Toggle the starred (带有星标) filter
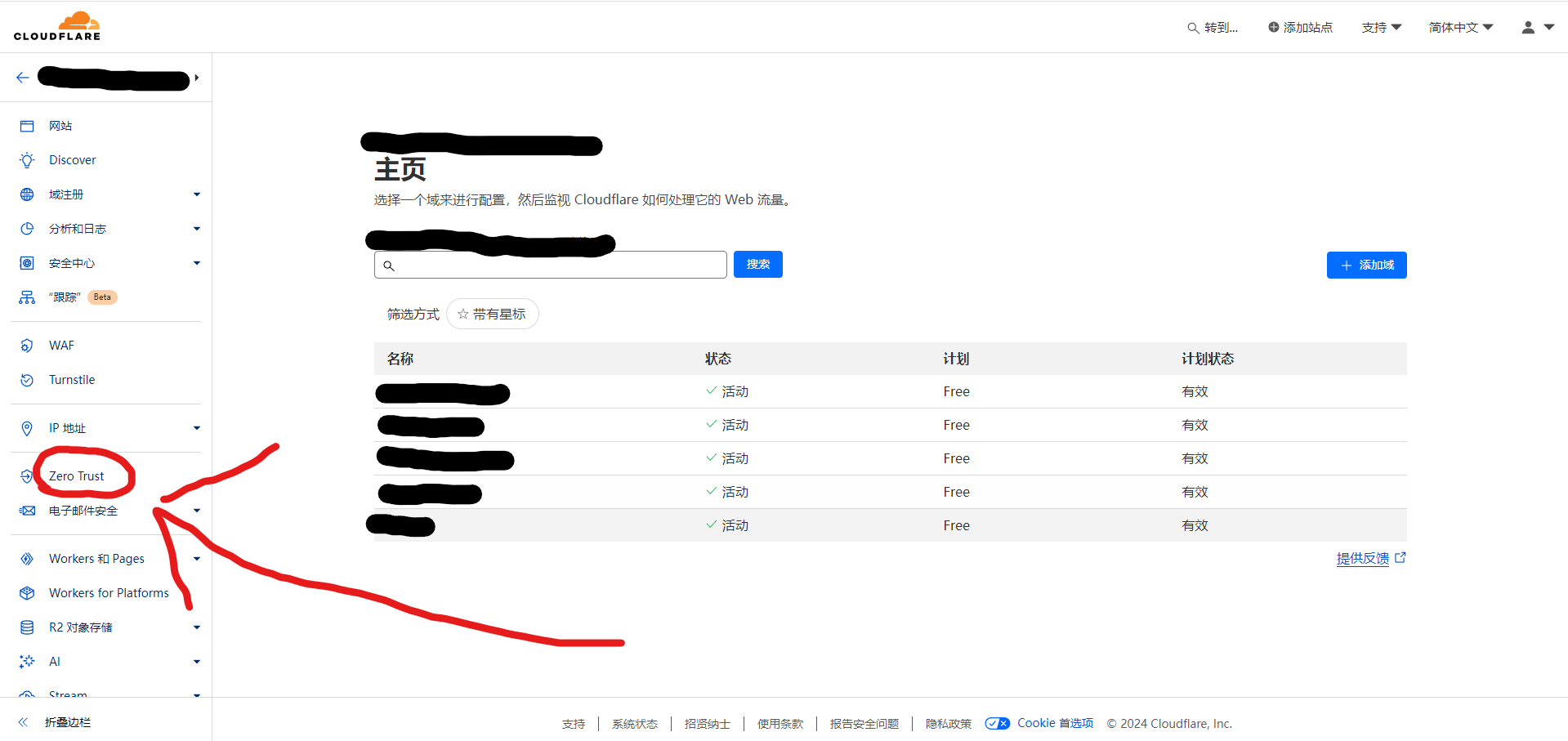The width and height of the screenshot is (1568, 741). pos(492,314)
